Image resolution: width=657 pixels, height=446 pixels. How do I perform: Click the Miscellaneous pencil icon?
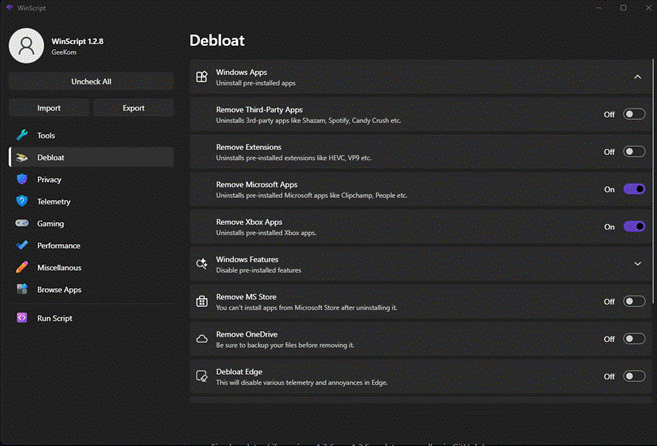pyautogui.click(x=22, y=267)
